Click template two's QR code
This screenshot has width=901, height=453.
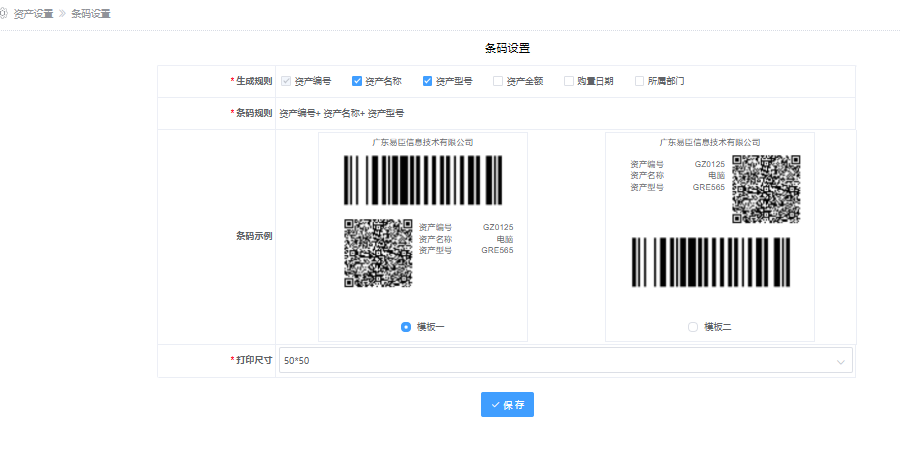click(766, 189)
